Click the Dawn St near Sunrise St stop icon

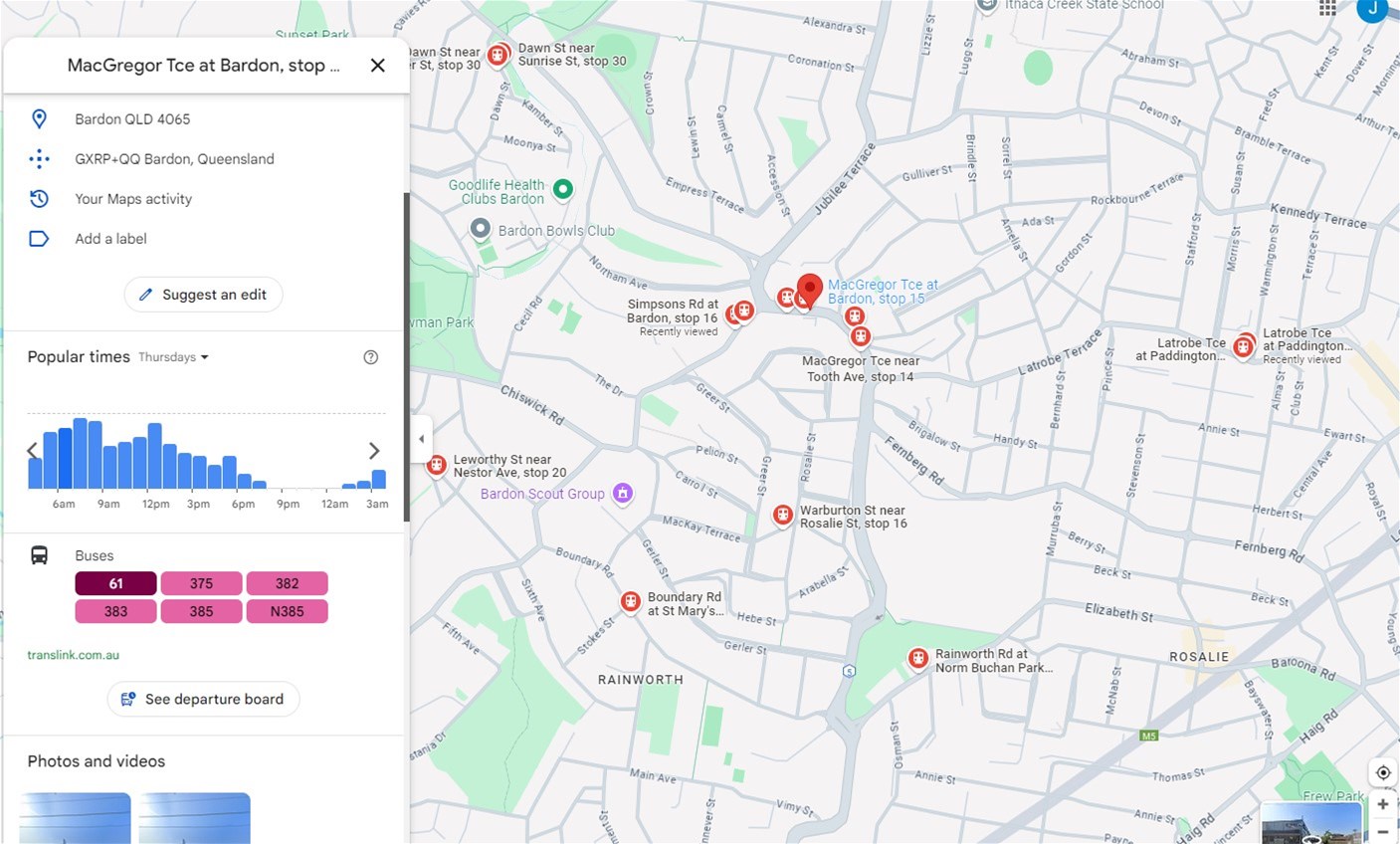click(x=499, y=55)
